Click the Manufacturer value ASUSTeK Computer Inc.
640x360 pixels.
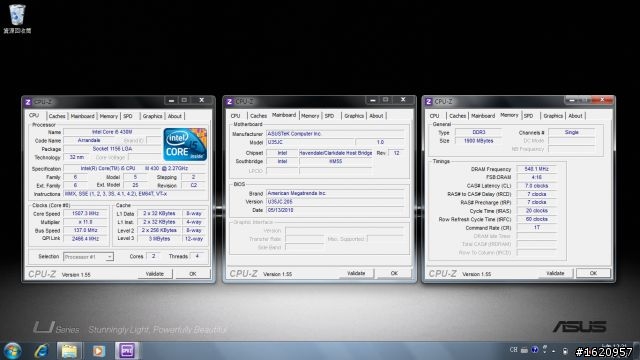pos(335,134)
